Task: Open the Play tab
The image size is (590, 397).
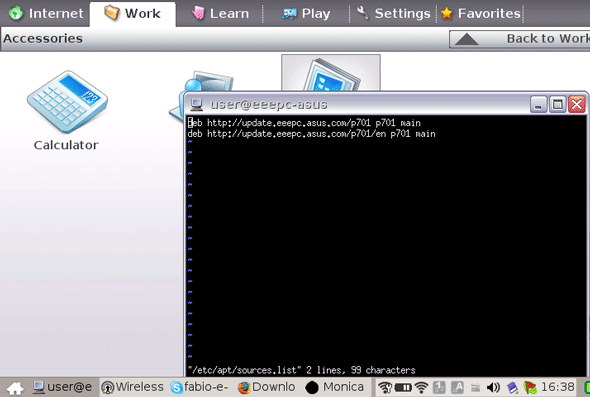Action: point(306,14)
